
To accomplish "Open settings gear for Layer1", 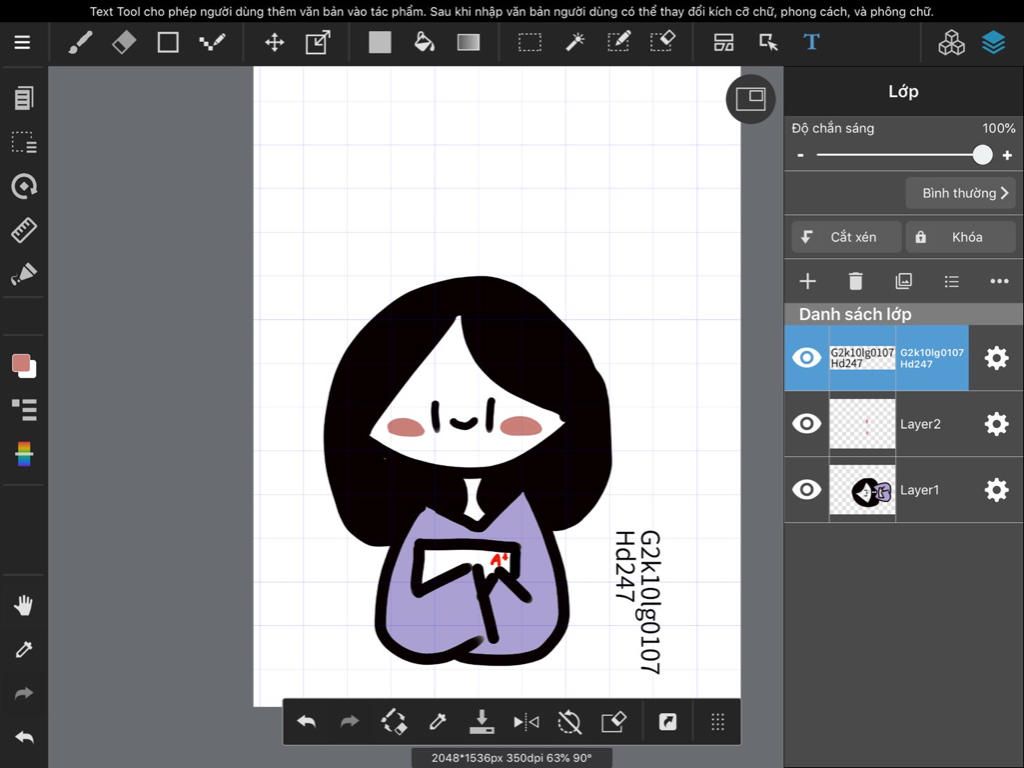I will tap(996, 489).
